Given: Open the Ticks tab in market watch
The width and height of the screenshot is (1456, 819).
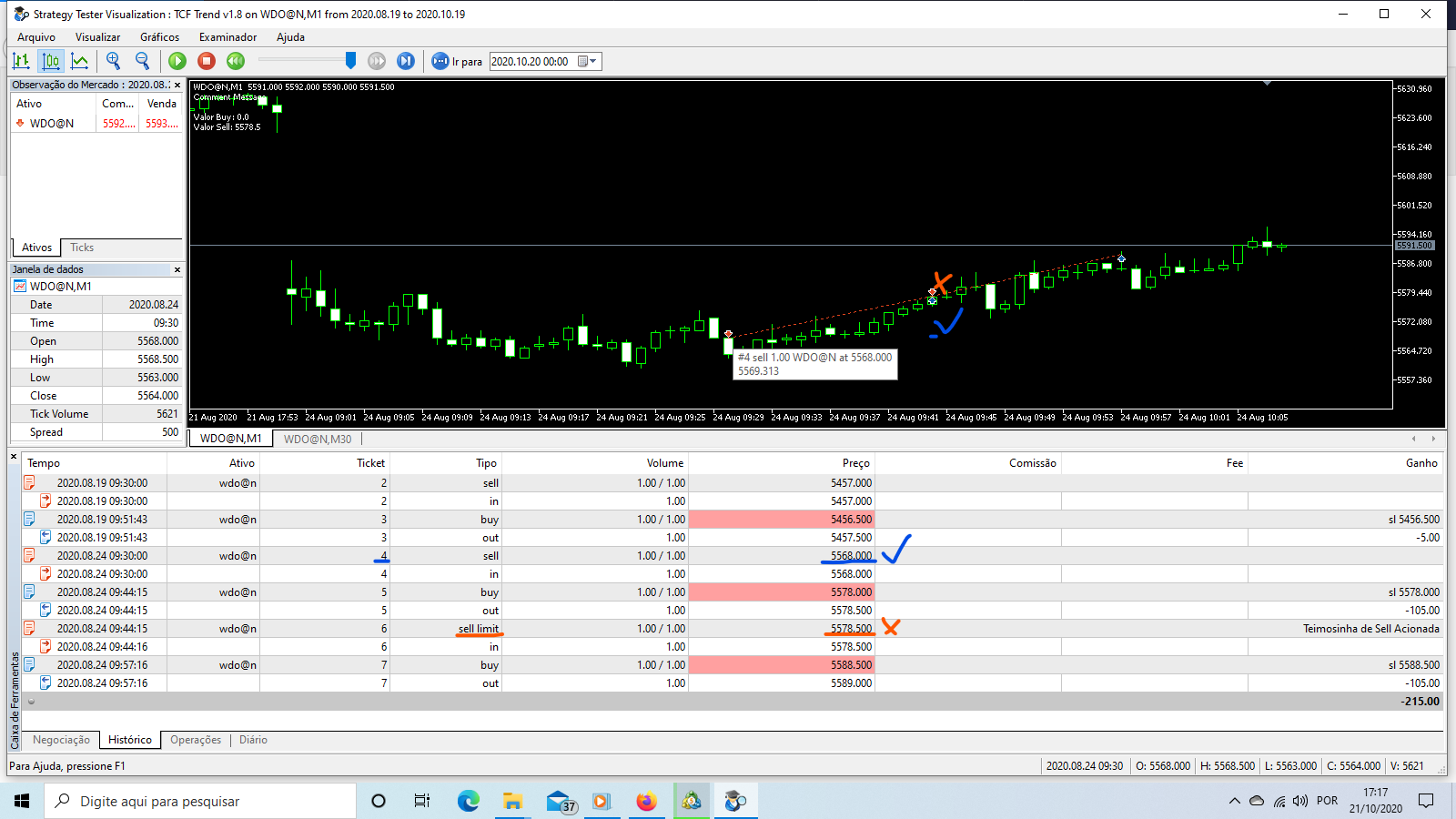Looking at the screenshot, I should pos(82,248).
